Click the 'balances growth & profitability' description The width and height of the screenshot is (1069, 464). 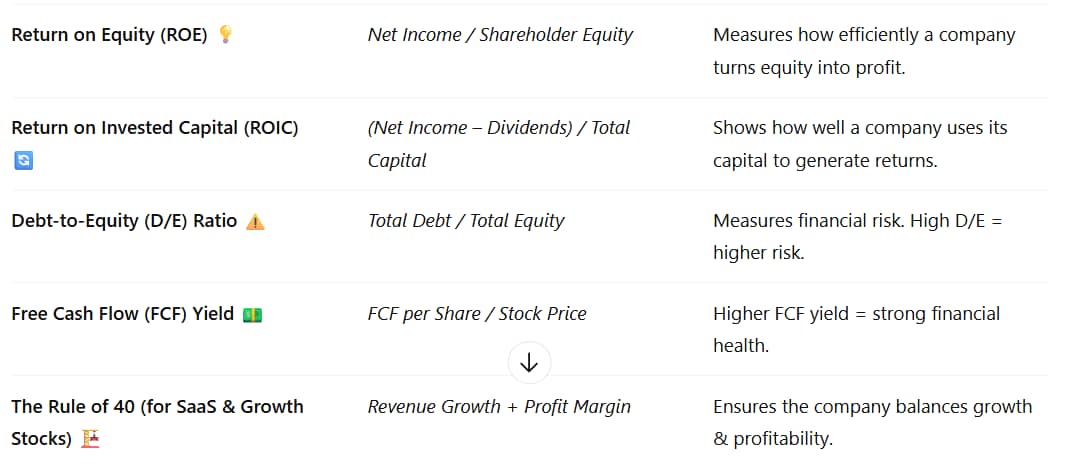(x=873, y=422)
